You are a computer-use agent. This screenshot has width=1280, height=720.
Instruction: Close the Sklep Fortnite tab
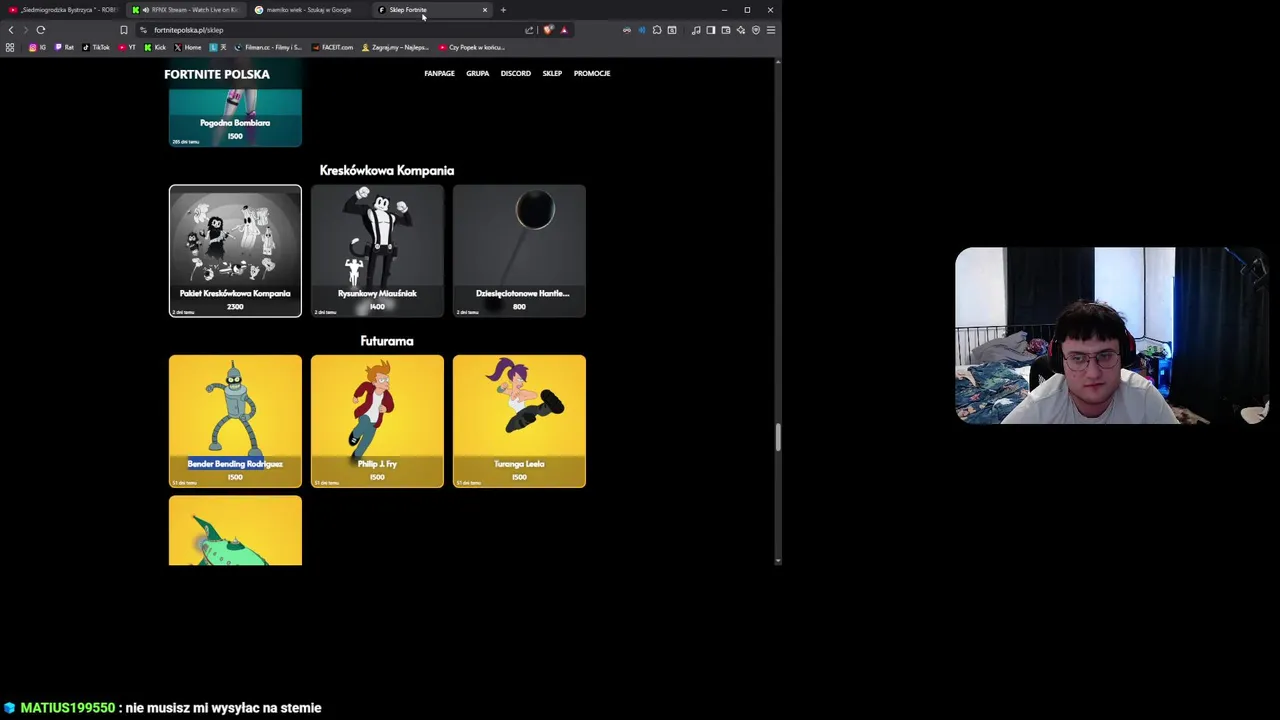point(485,10)
